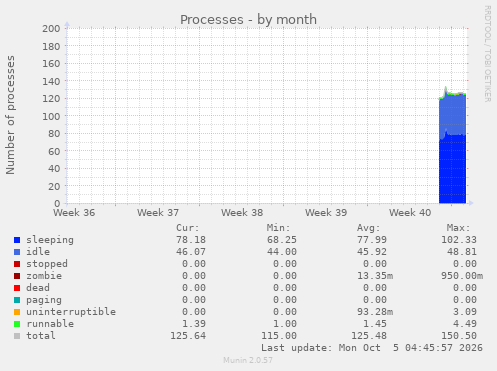This screenshot has height=371, width=497.
Task: Click the uninterruptible legend color swatch
Action: pyautogui.click(x=17, y=312)
